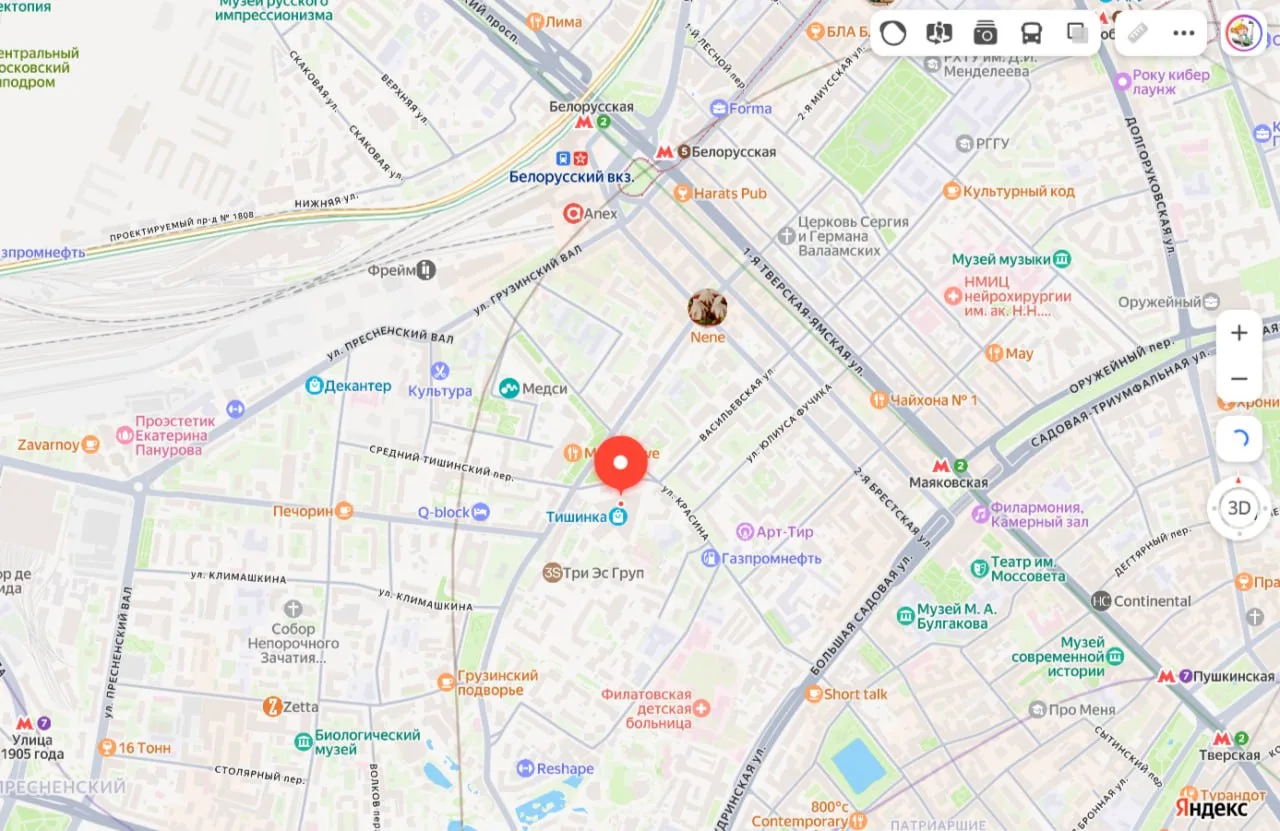
Task: Select the Музей музыки place marker
Action: pyautogui.click(x=1062, y=260)
